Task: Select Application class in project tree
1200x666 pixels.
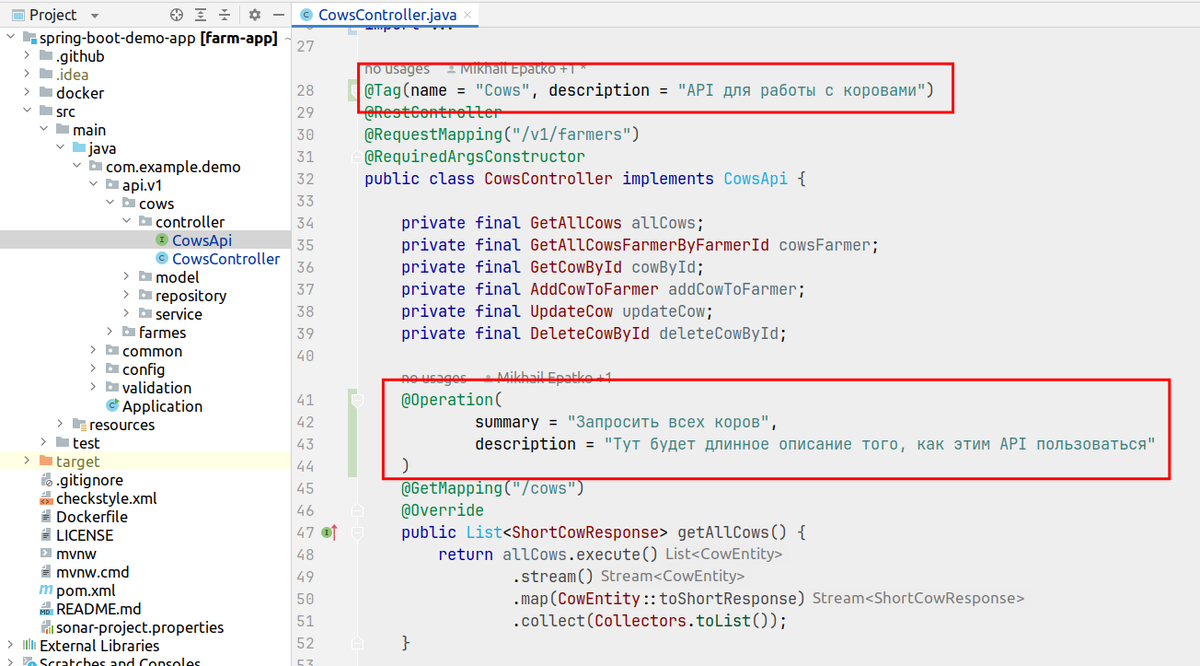Action: (x=162, y=406)
